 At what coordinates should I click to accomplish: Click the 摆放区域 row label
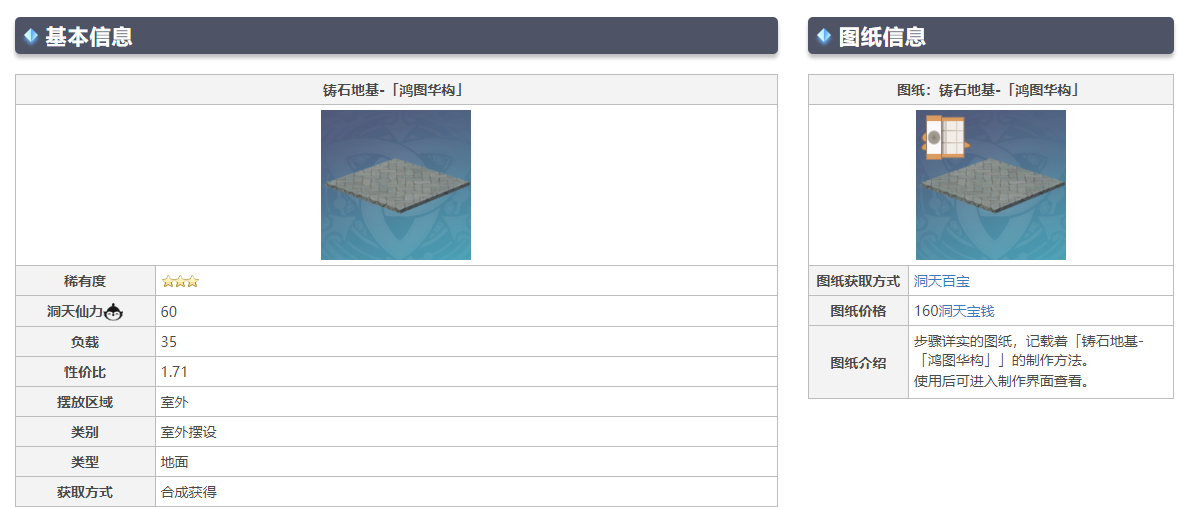[85, 402]
